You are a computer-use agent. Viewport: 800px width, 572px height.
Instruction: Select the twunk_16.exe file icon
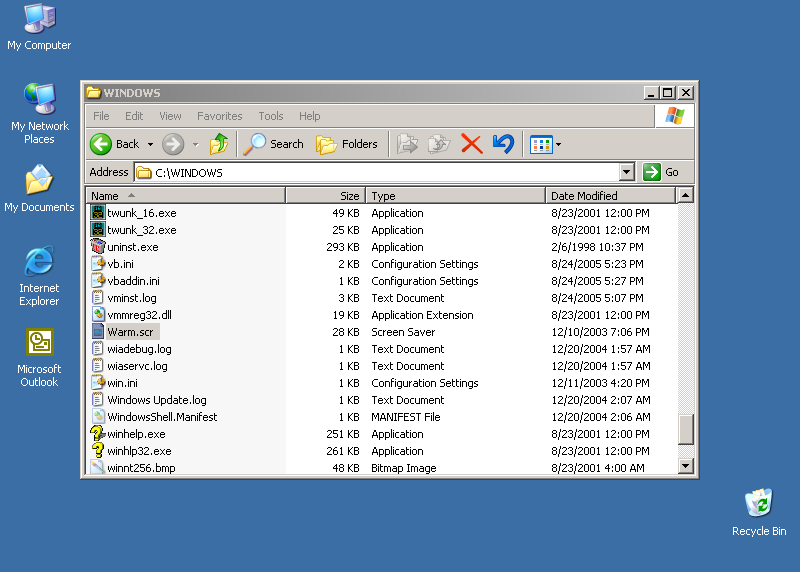[x=97, y=213]
